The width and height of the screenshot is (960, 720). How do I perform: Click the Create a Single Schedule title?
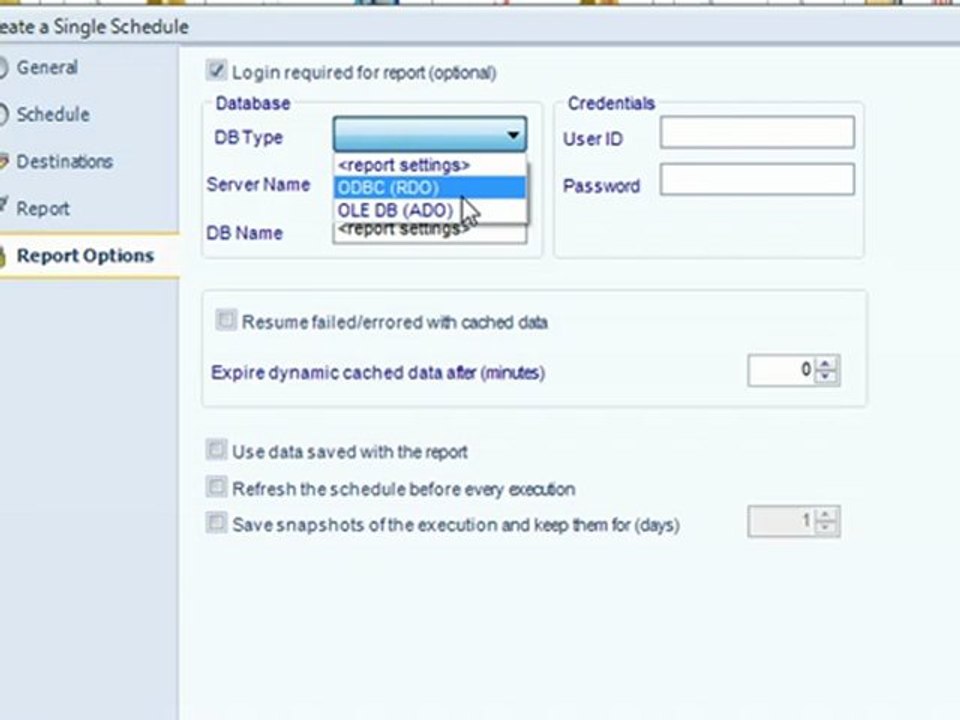[94, 27]
